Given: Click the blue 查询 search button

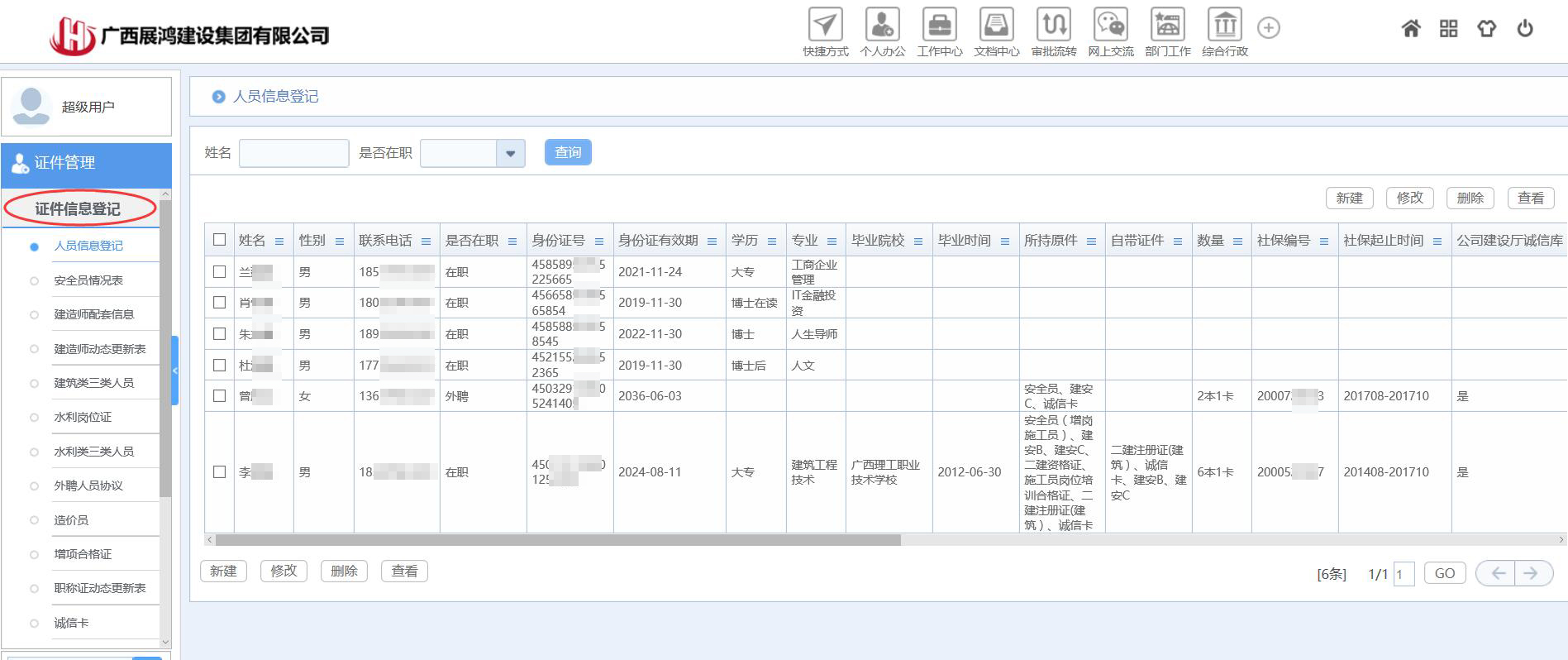Looking at the screenshot, I should (568, 152).
